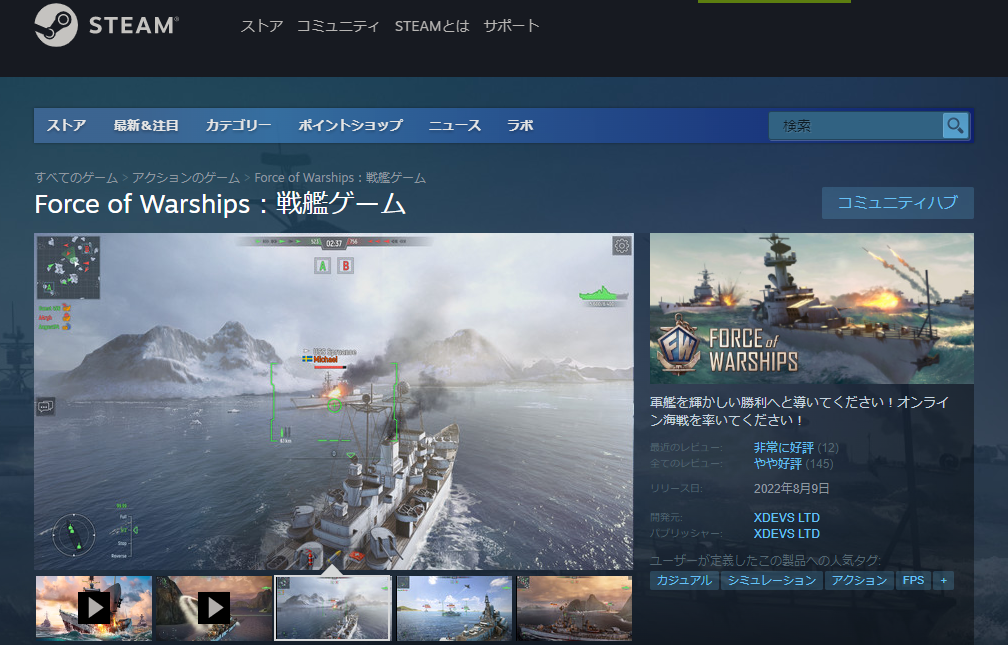Screen dimensions: 1008x645
Task: Click the Steam logo icon
Action: click(56, 26)
